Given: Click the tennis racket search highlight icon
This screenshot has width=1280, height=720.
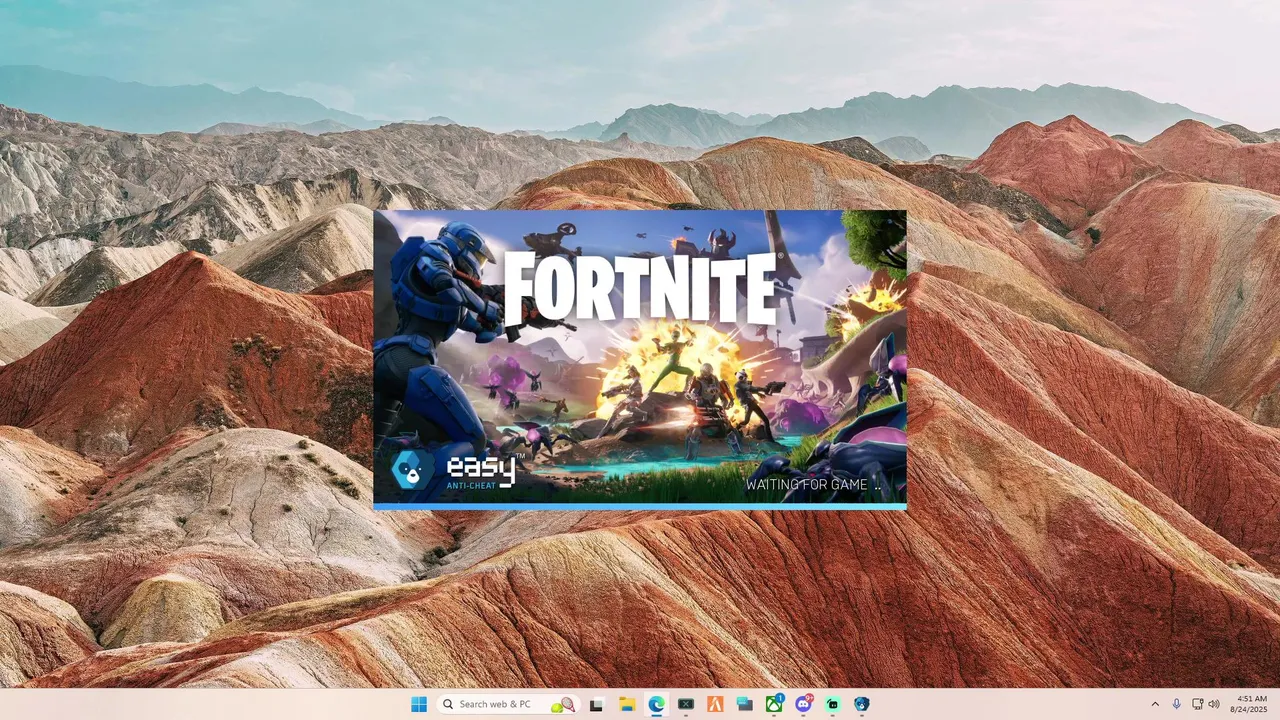Looking at the screenshot, I should pyautogui.click(x=563, y=704).
